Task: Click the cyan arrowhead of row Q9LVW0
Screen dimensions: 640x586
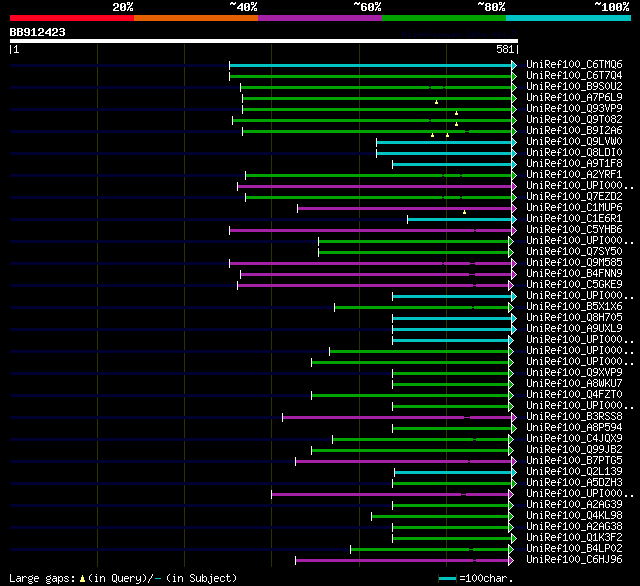Action: 514,142
